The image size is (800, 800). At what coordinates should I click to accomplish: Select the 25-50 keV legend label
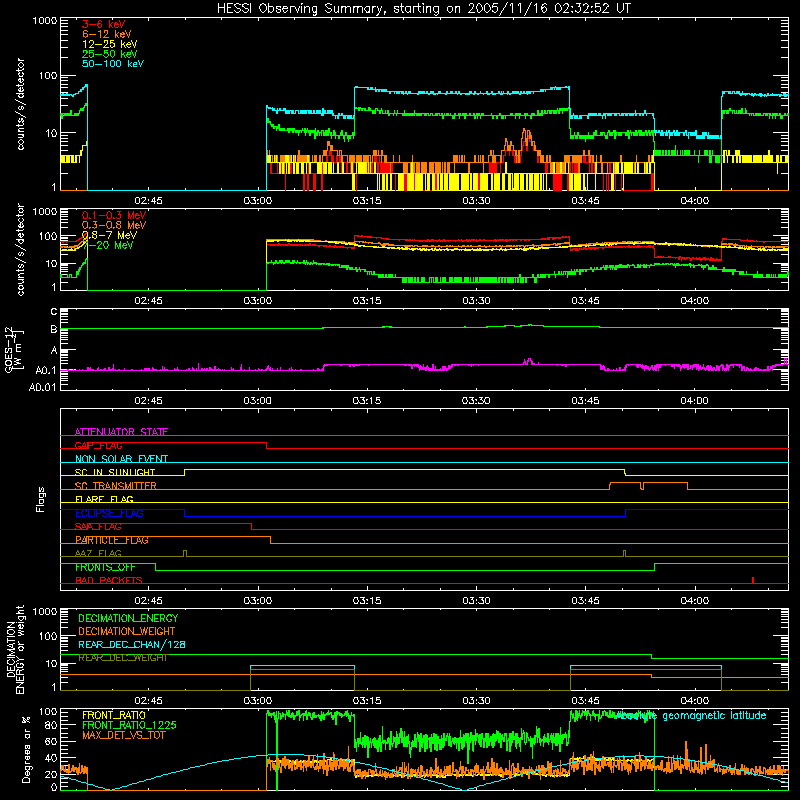click(110, 54)
